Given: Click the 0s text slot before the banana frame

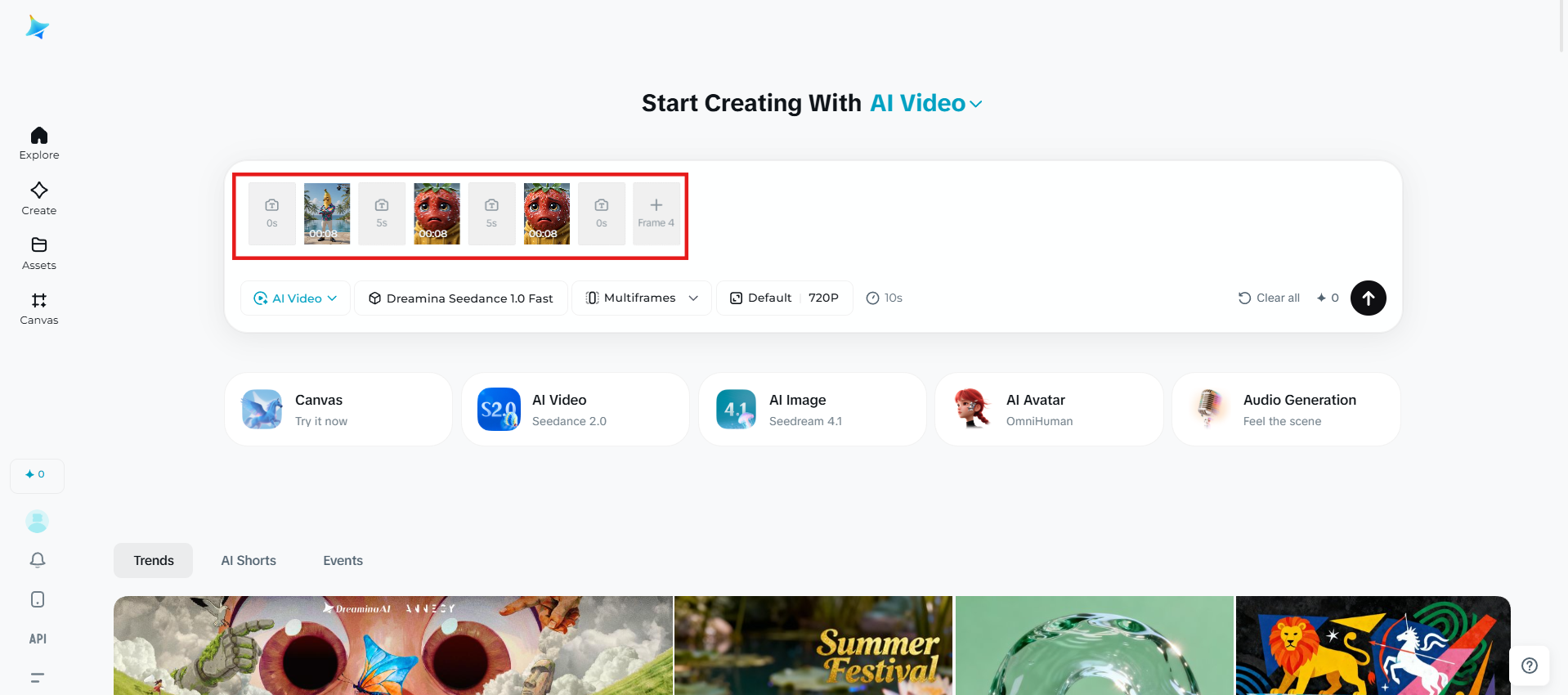Looking at the screenshot, I should [272, 213].
